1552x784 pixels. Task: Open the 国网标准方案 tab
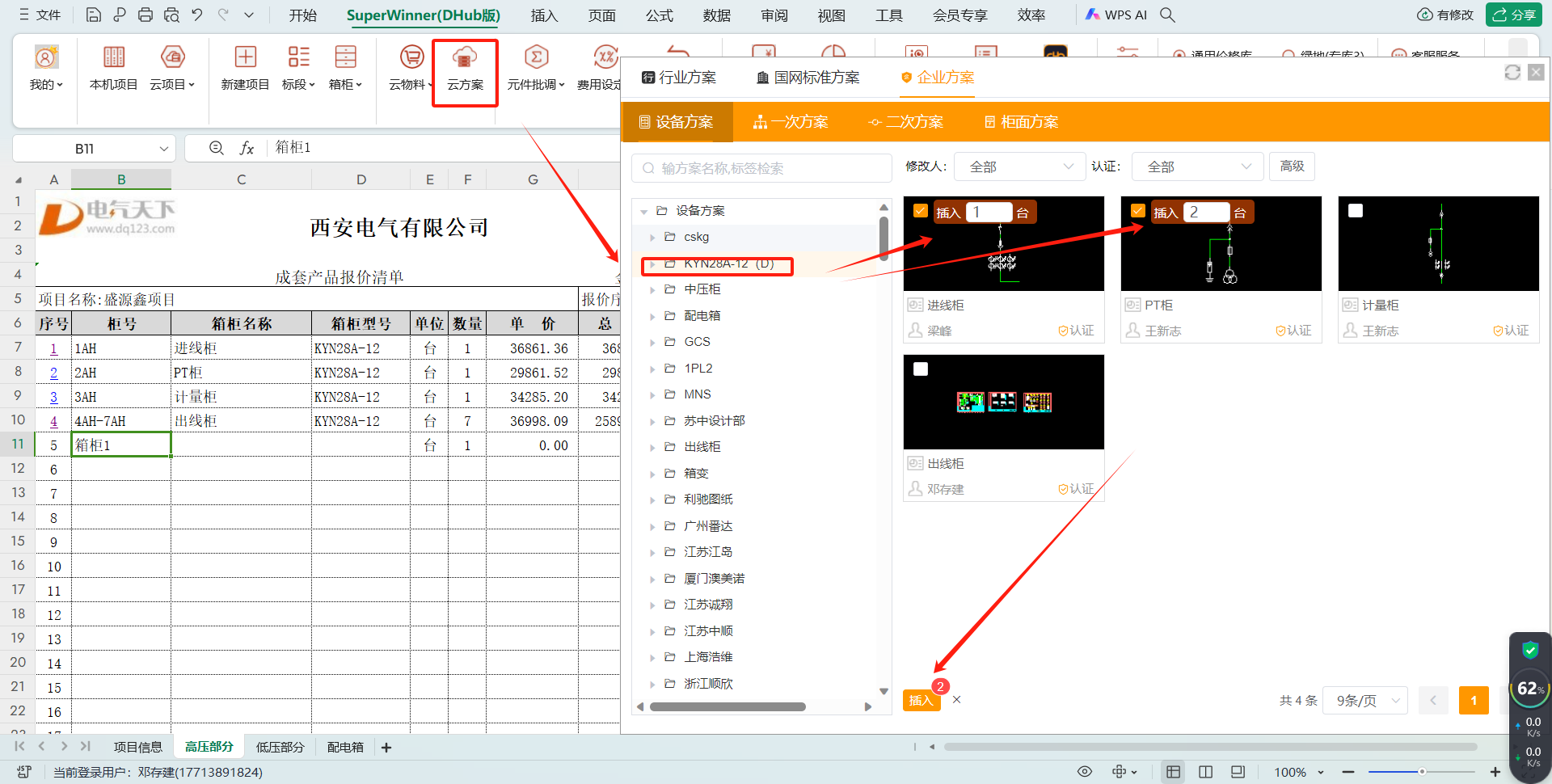(808, 78)
